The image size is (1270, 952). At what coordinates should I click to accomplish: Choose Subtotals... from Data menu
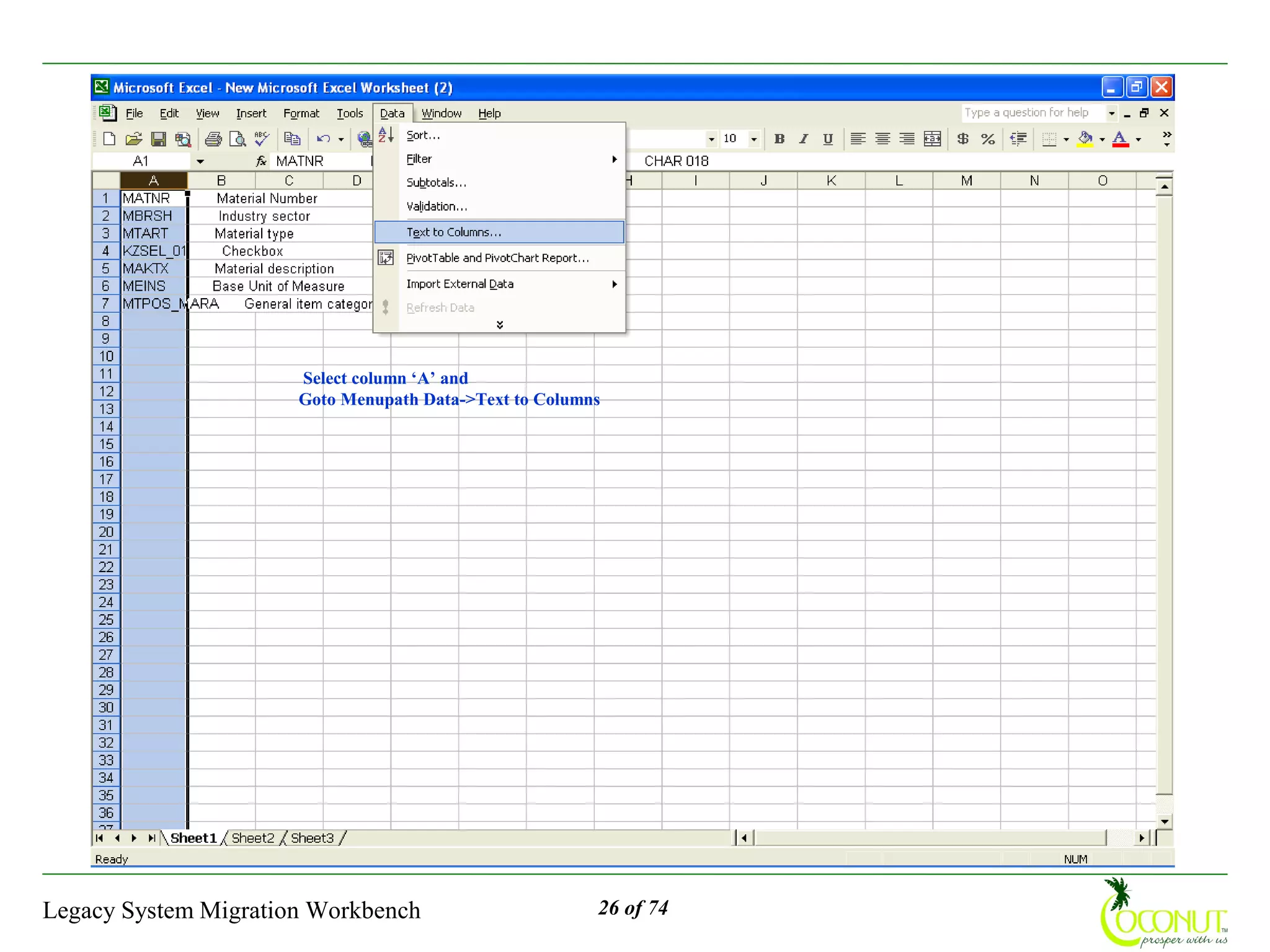[499, 182]
